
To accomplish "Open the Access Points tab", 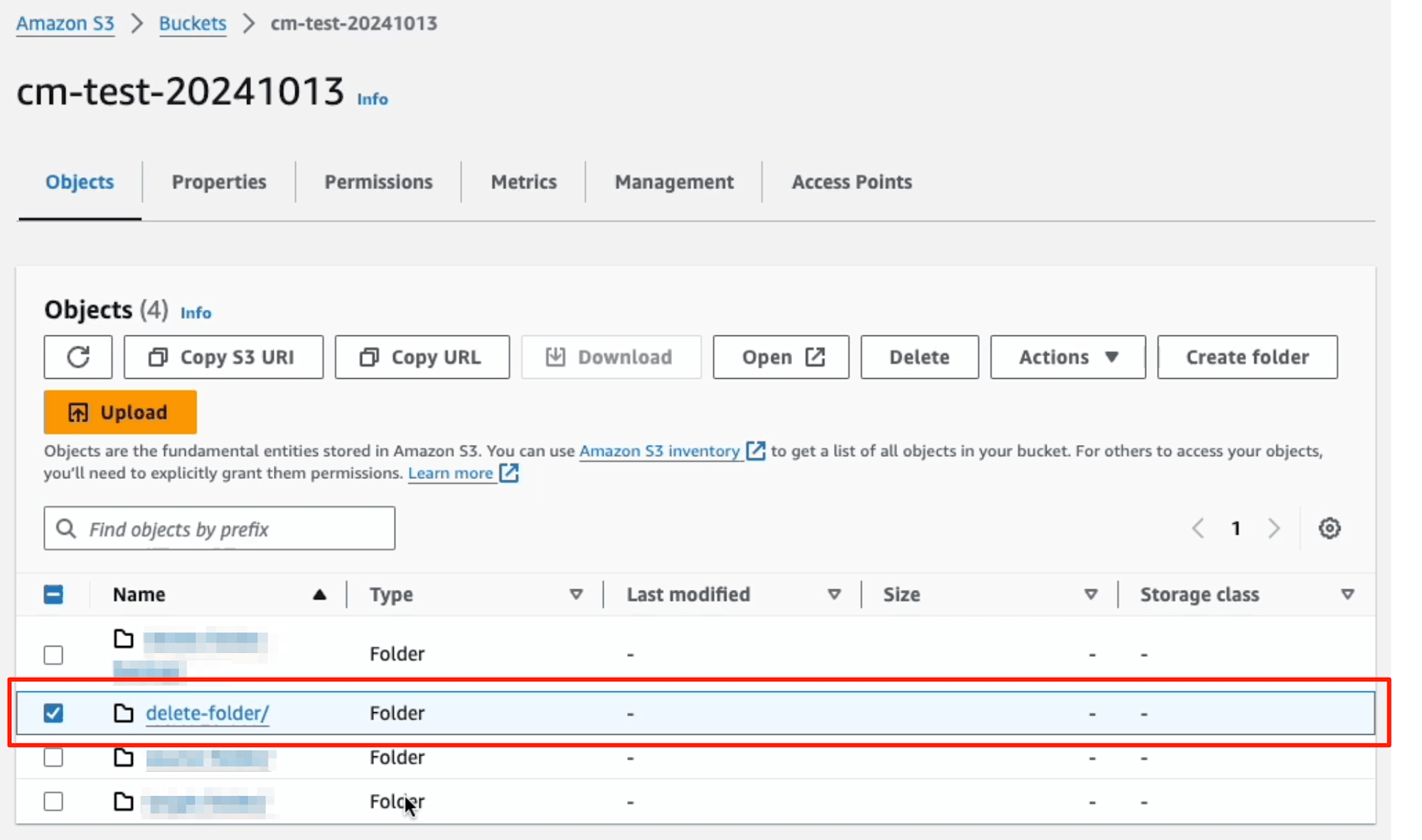I will click(x=852, y=182).
